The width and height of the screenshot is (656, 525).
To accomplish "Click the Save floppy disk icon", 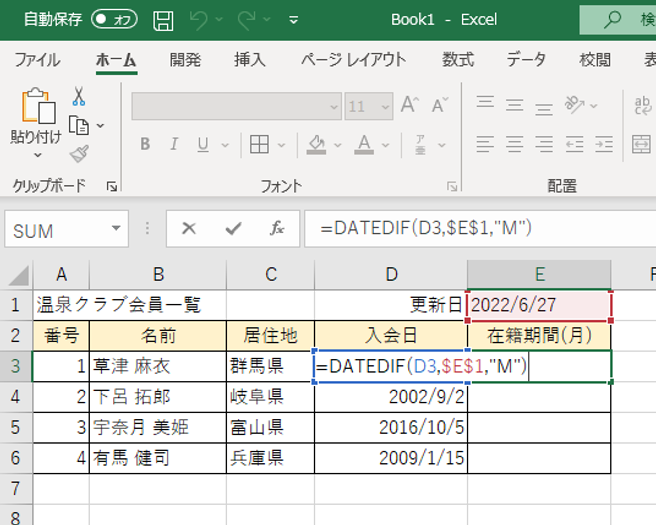I will coord(163,20).
